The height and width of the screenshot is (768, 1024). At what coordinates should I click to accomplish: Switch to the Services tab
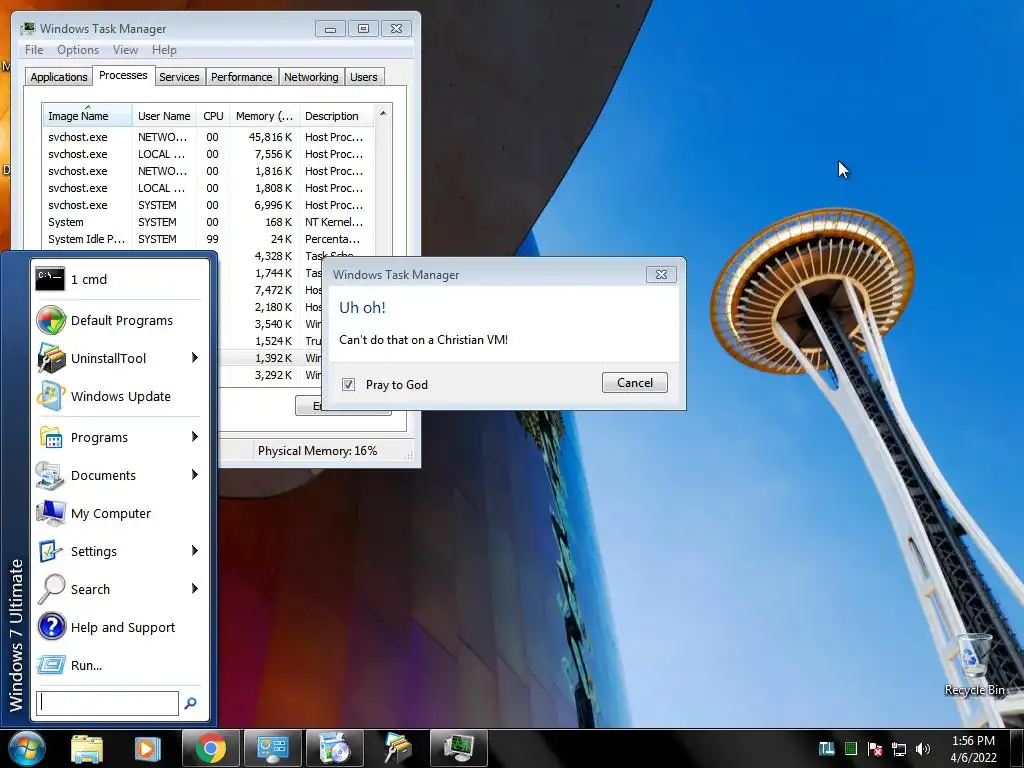coord(179,77)
